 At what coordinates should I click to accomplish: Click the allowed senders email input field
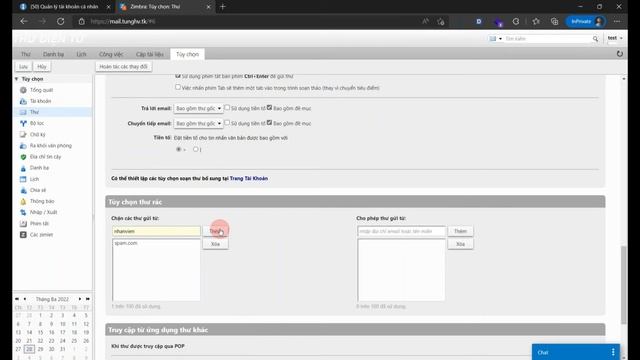[402, 231]
